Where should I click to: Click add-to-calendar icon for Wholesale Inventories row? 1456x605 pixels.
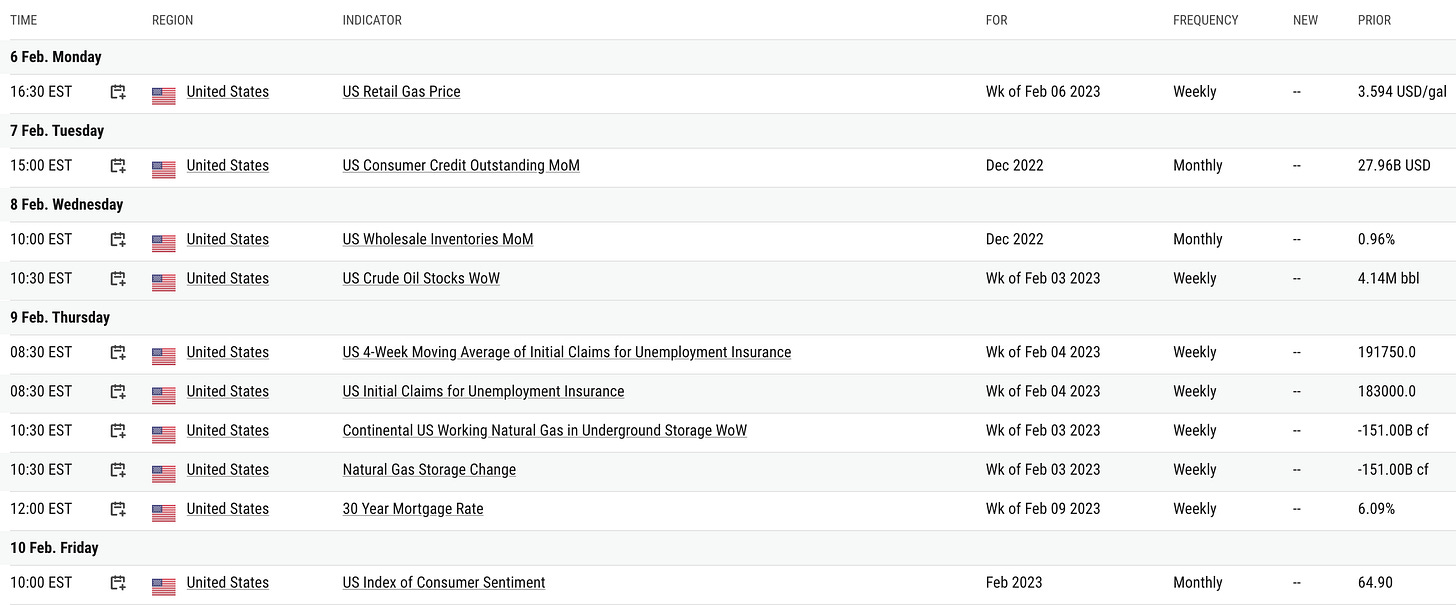point(118,240)
